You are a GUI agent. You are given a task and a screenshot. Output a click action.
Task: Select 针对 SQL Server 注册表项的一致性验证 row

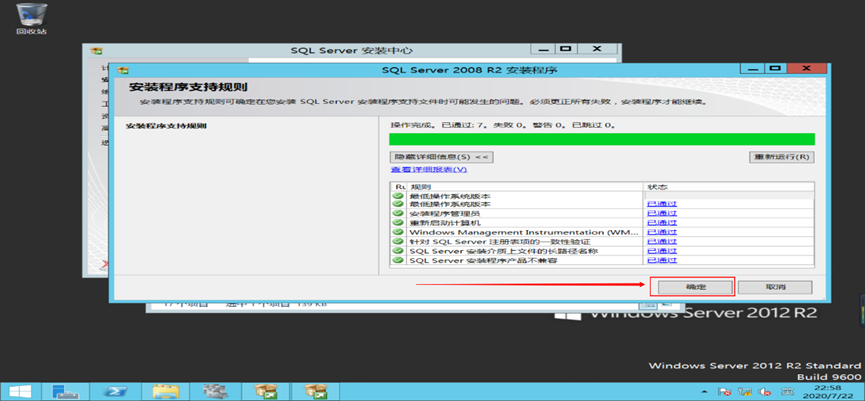601,242
